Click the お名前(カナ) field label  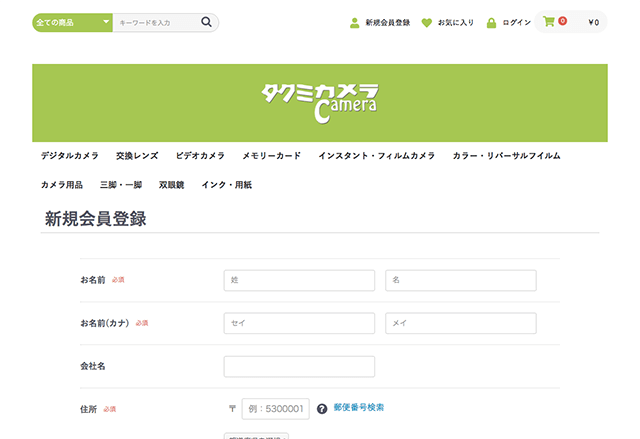[x=104, y=323]
